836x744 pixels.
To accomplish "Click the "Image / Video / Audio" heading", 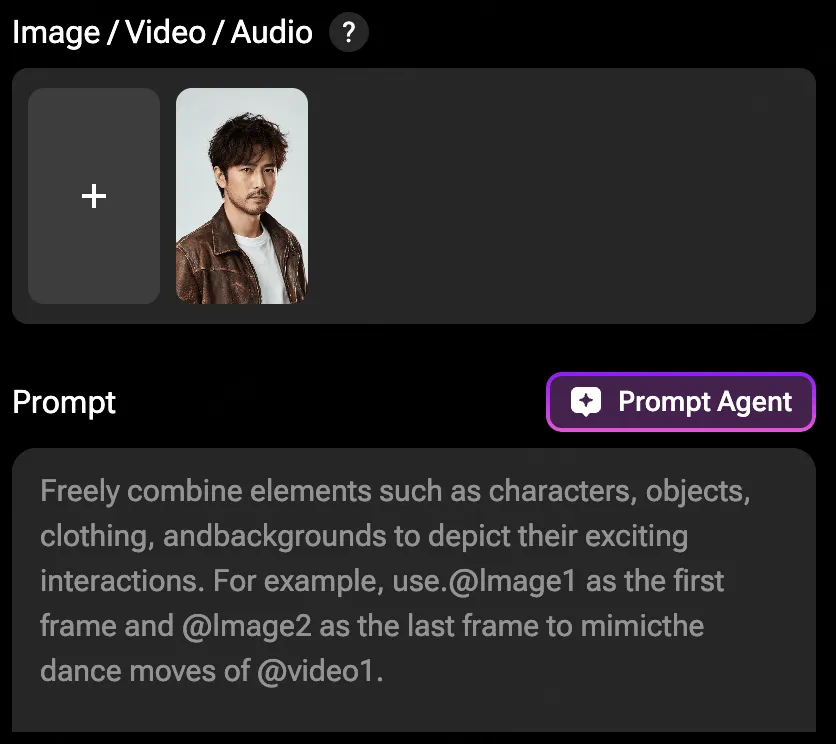I will pos(162,32).
